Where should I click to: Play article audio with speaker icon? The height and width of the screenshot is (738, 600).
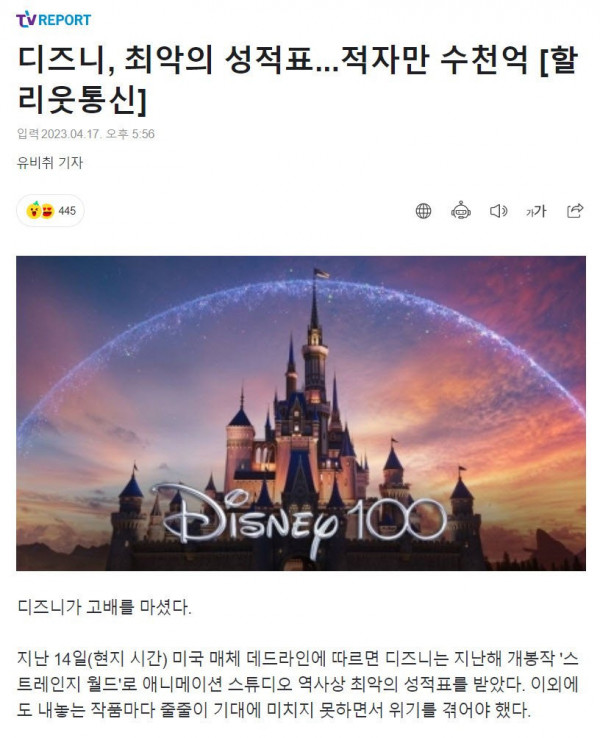click(x=498, y=211)
